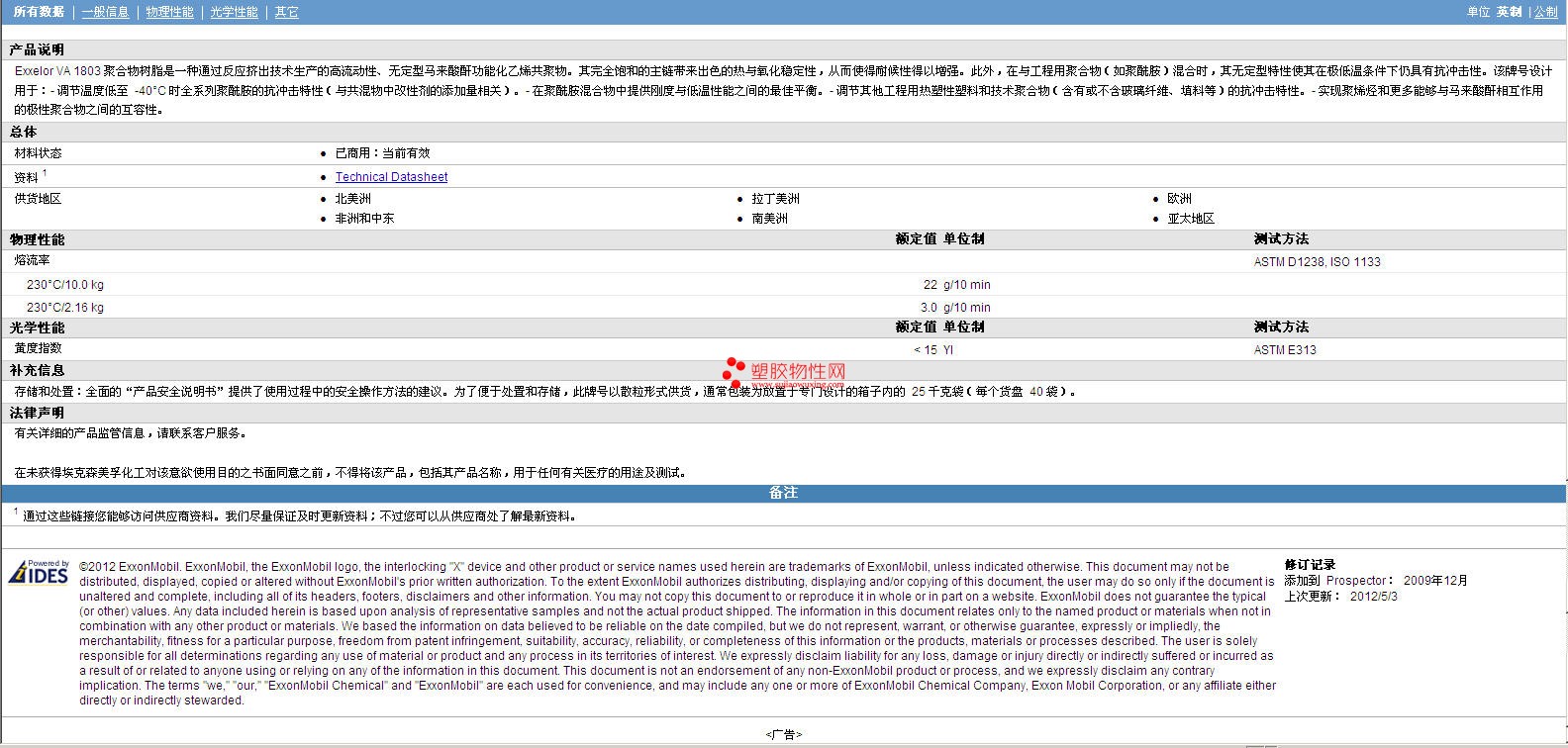Image resolution: width=1568 pixels, height=748 pixels.
Task: Open the 一般信息 tab
Action: [x=106, y=12]
